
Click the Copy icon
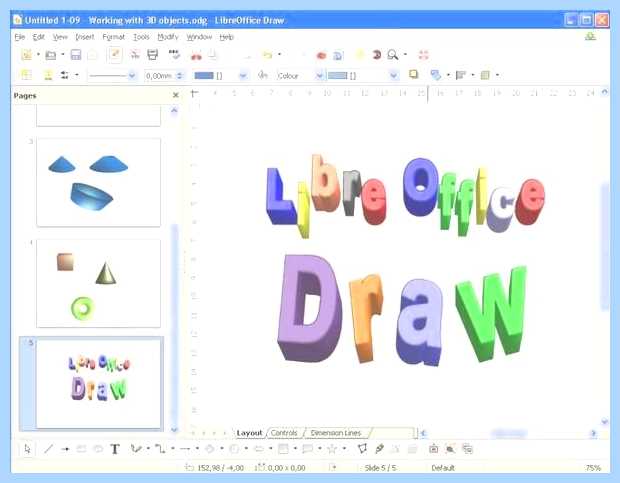coord(212,55)
